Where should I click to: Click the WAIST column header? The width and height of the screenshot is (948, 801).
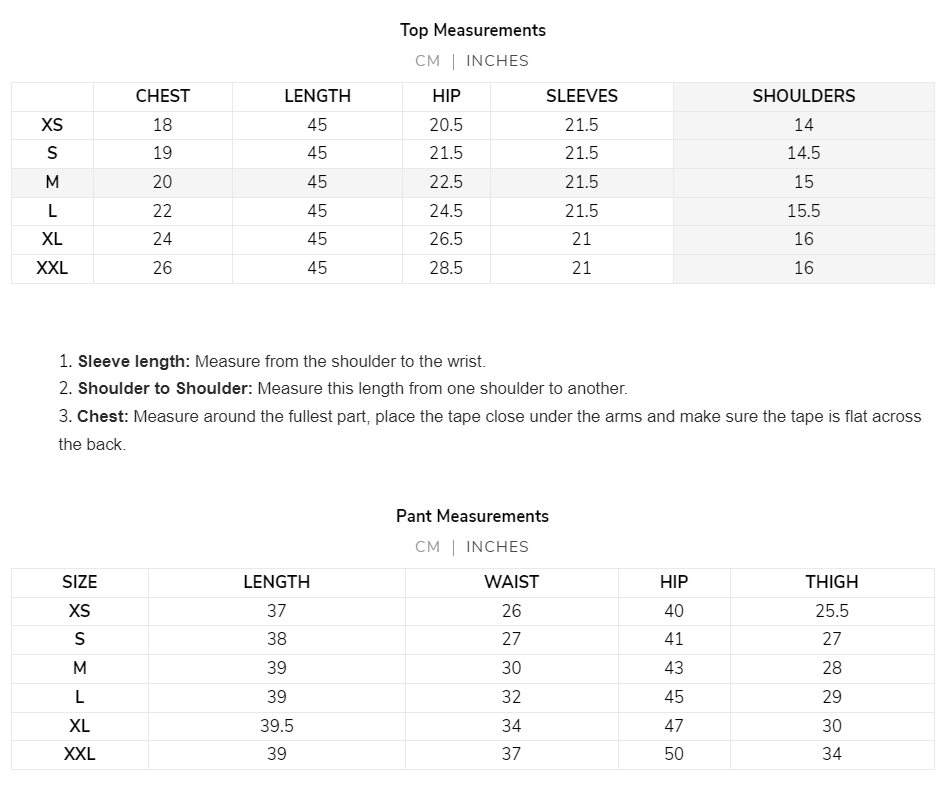click(511, 582)
